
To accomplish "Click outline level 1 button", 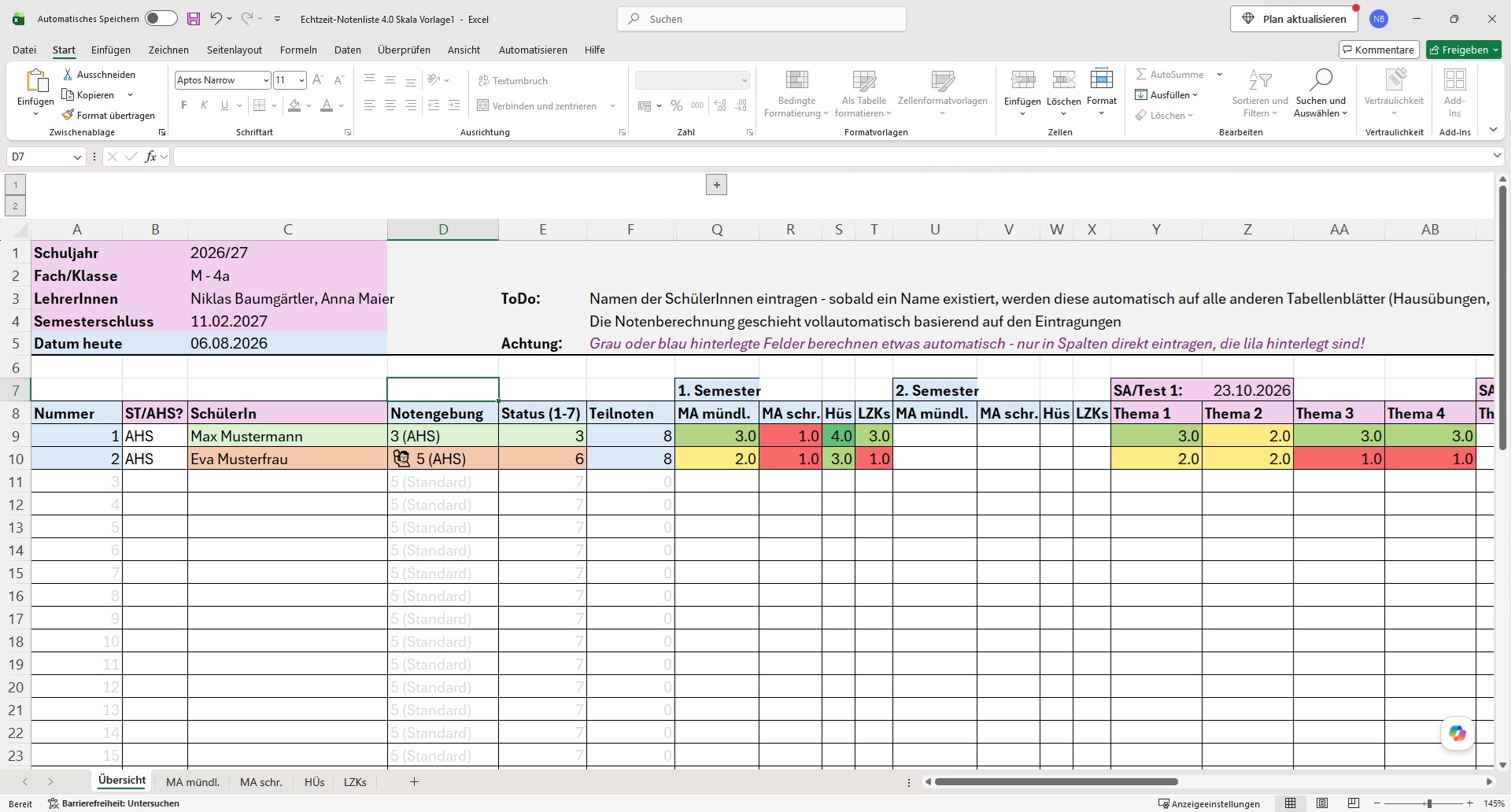I will tap(15, 185).
